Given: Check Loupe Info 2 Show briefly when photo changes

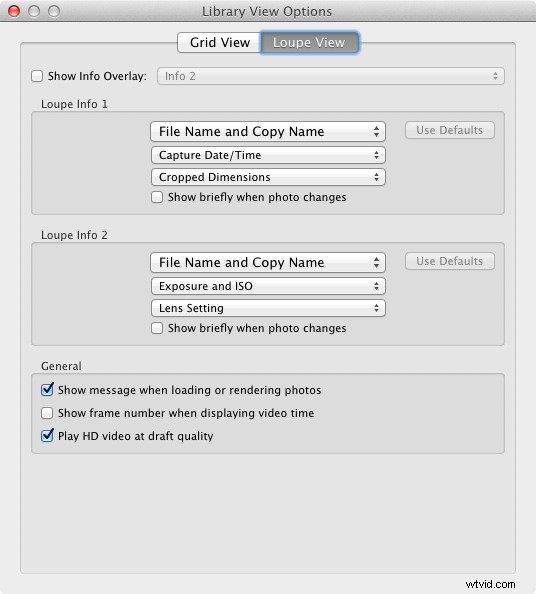Looking at the screenshot, I should [x=157, y=328].
